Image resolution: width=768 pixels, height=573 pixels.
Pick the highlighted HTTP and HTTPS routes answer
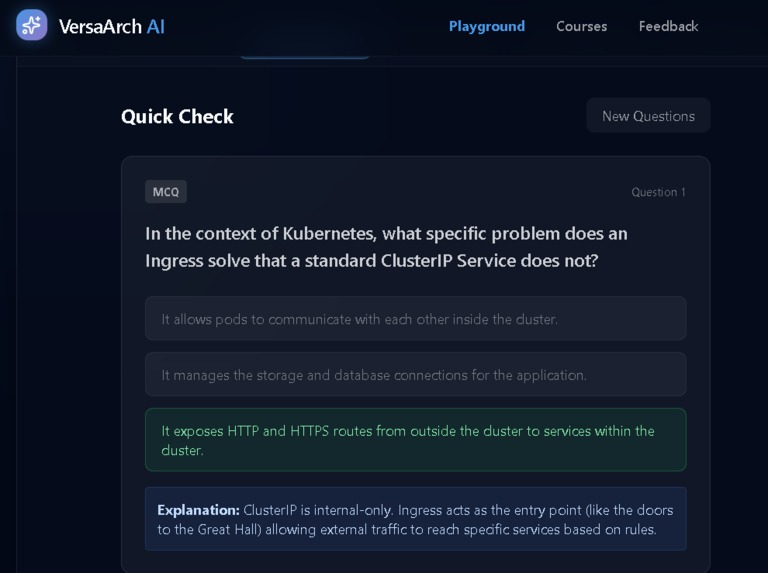pyautogui.click(x=415, y=440)
